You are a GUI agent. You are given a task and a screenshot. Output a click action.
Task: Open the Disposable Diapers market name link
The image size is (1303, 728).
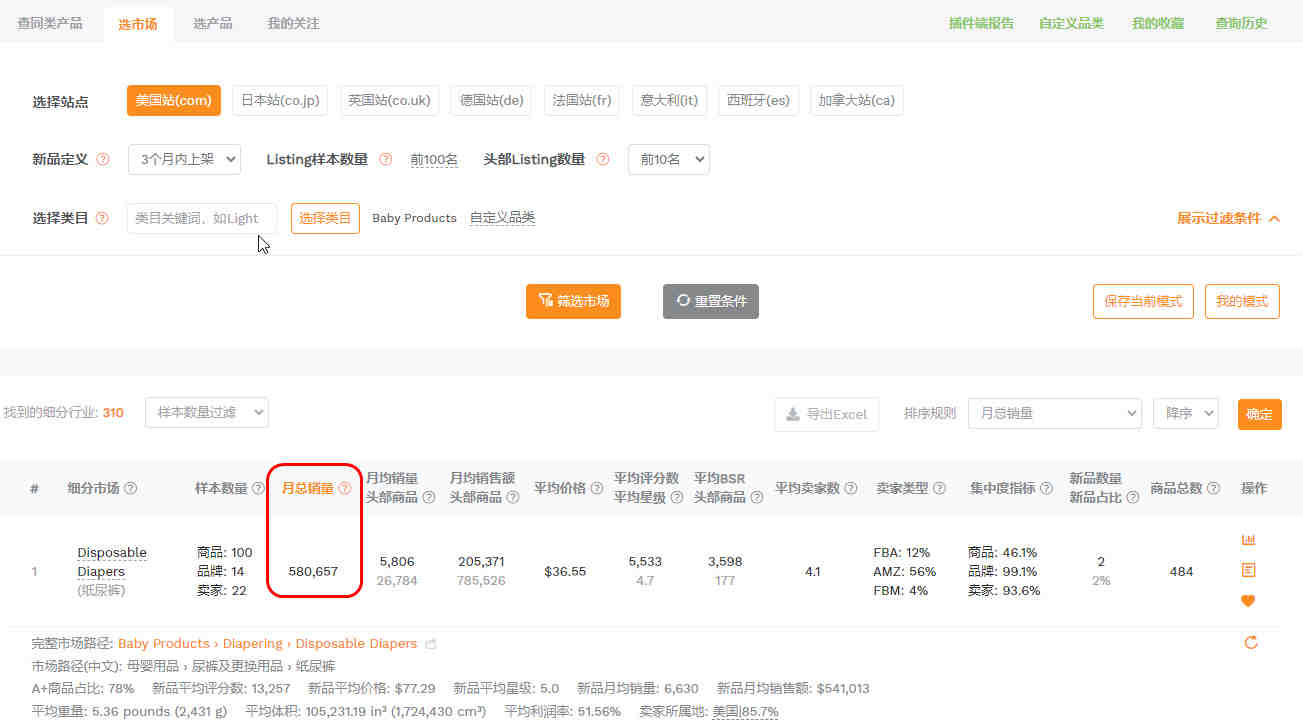point(112,562)
